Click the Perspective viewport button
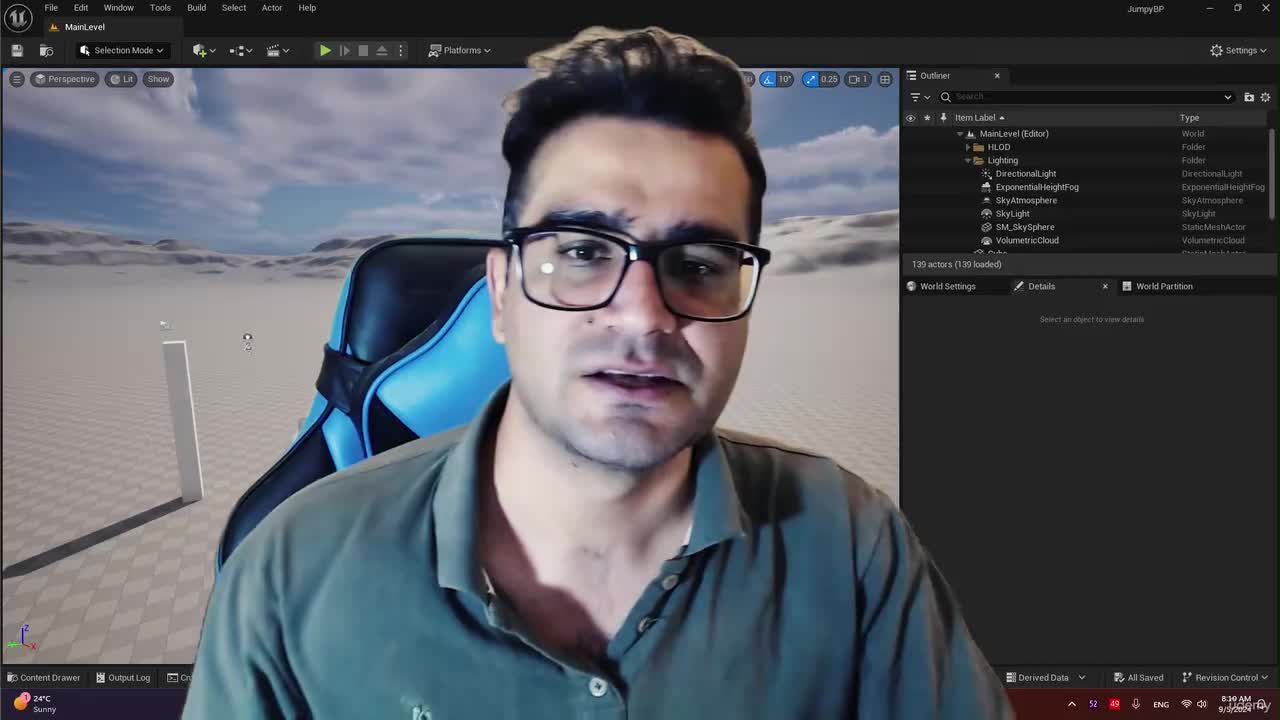This screenshot has height=720, width=1280. coord(64,79)
